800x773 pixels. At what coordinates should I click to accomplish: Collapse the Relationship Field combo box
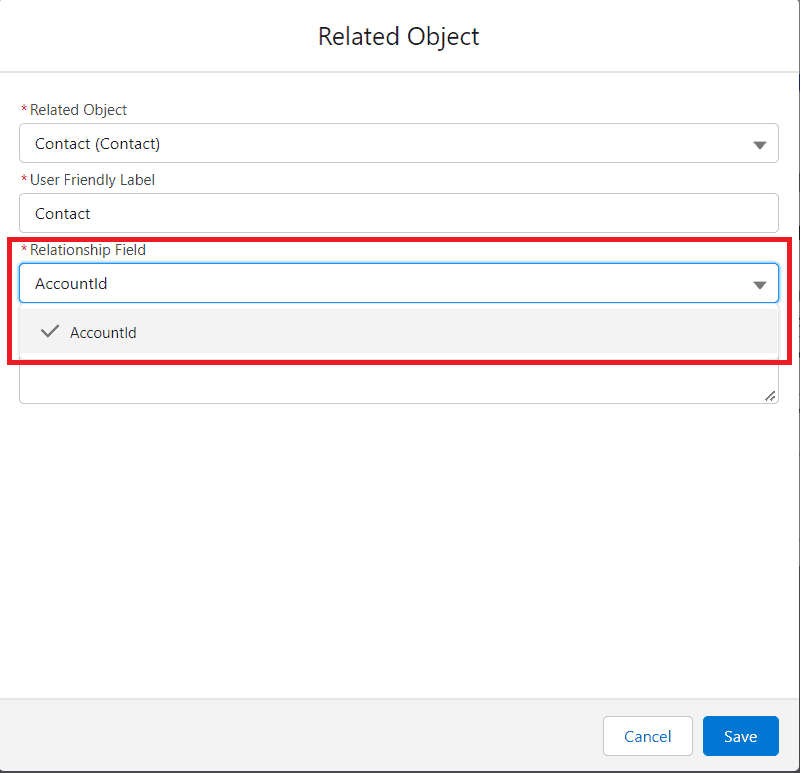point(398,284)
